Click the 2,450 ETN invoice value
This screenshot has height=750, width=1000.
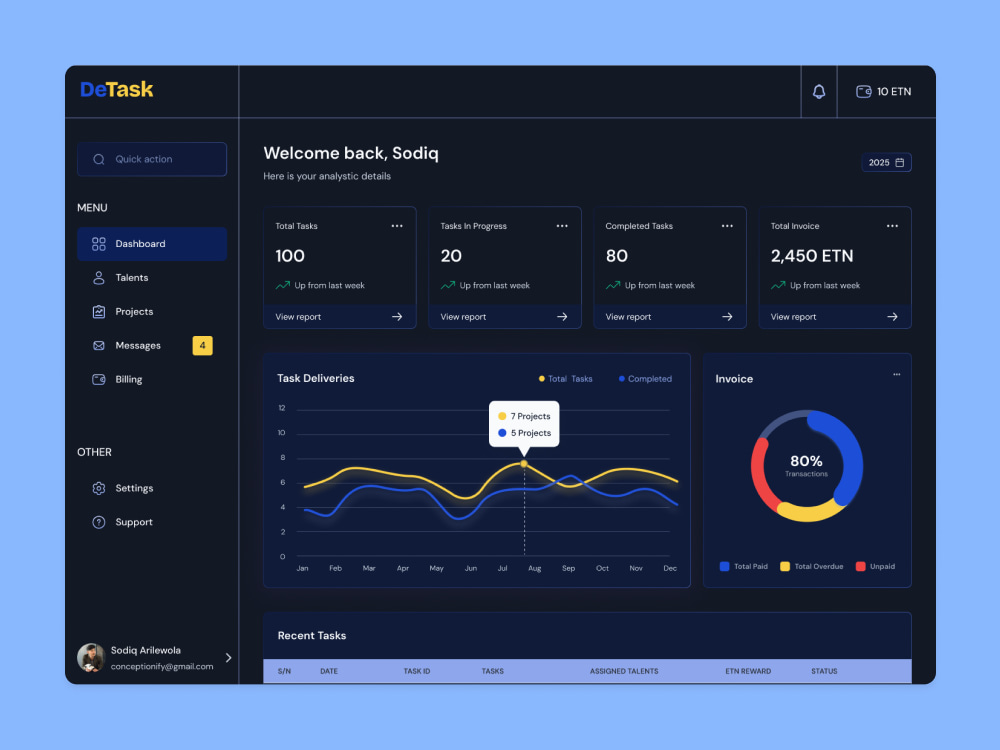click(x=812, y=256)
